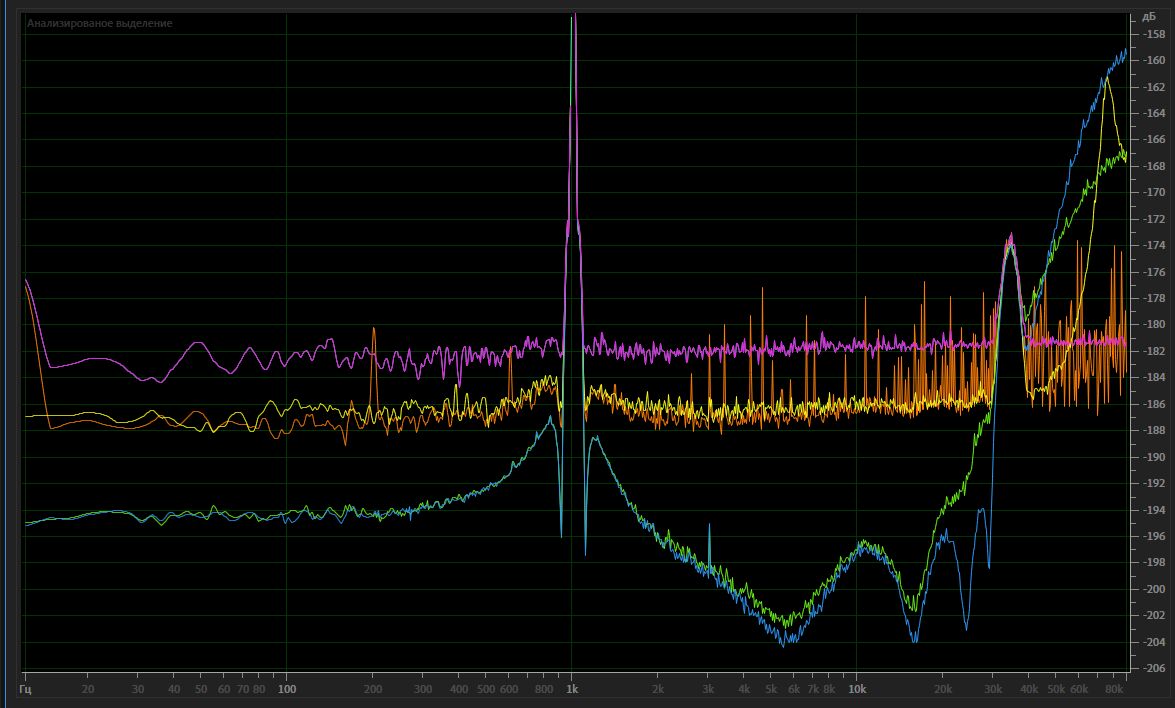Select the "дБ" decibel unit label
Viewport: 1175px width, 708px height.
coord(1149,16)
